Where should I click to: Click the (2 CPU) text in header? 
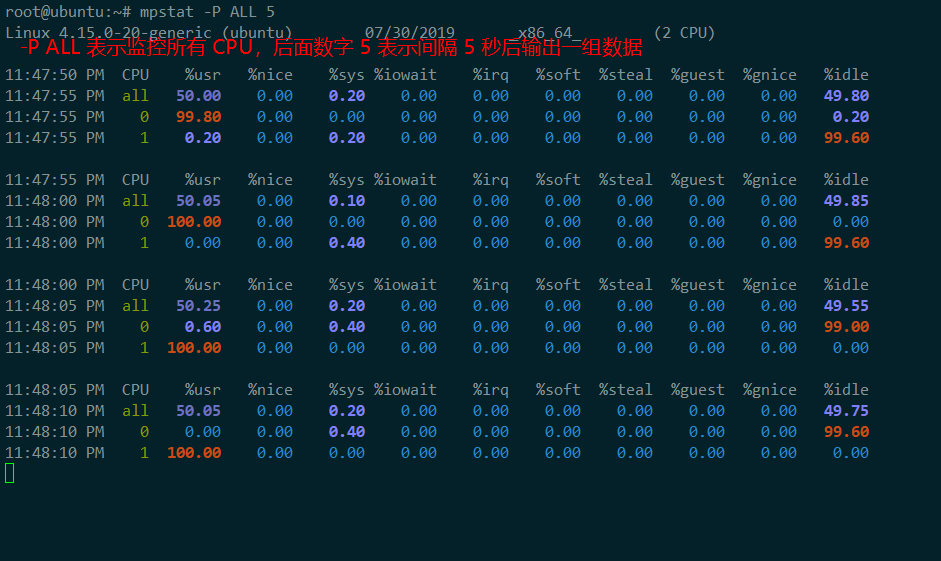click(x=684, y=33)
